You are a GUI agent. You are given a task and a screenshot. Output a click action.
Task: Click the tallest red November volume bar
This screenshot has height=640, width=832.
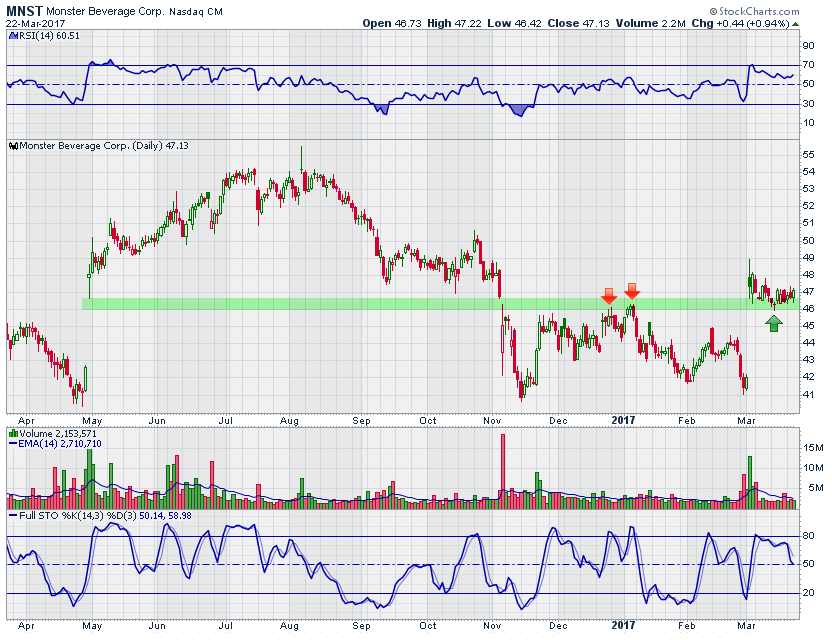tap(502, 471)
